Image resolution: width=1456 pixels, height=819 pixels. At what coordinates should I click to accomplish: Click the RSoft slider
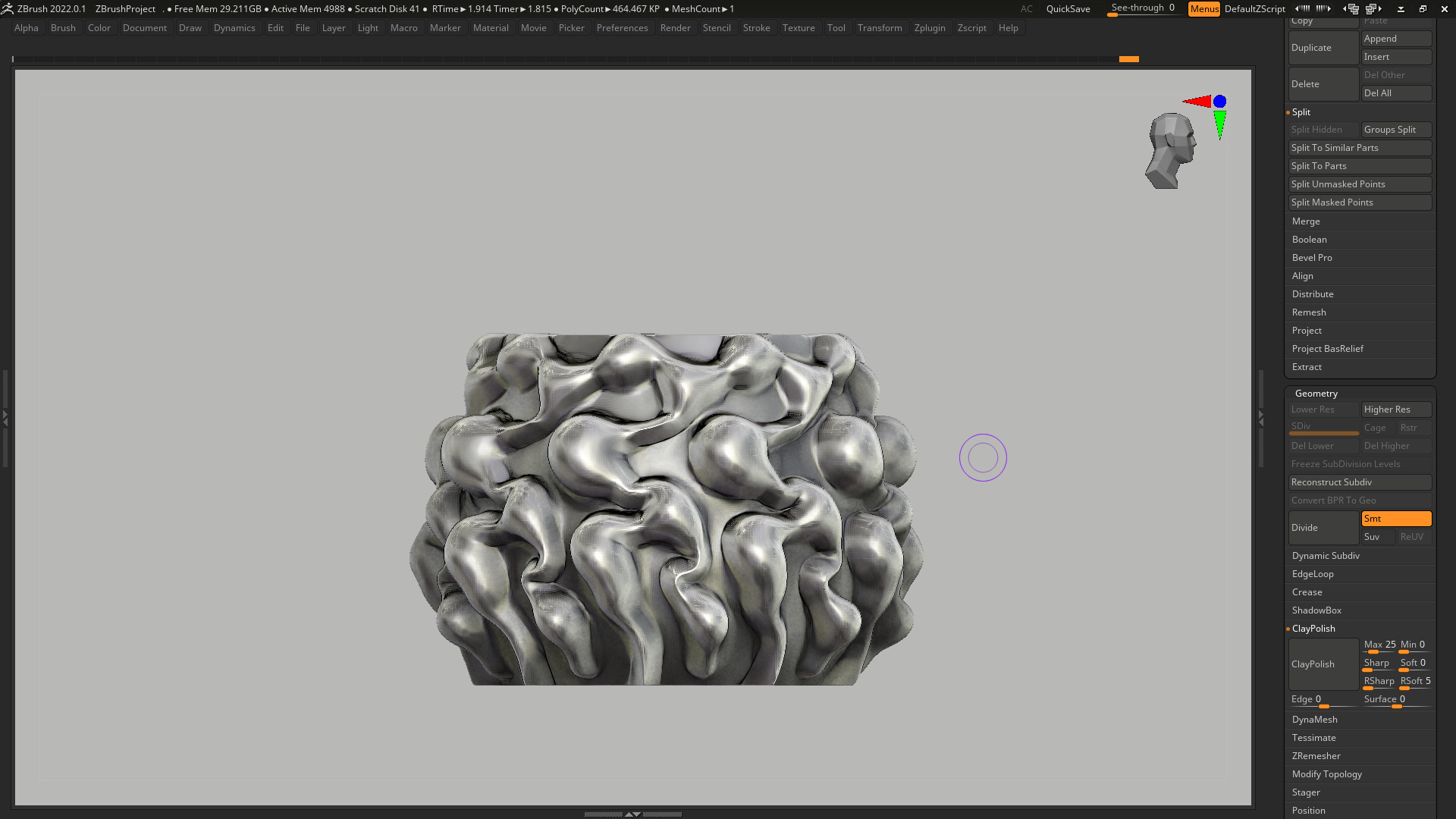click(1415, 682)
